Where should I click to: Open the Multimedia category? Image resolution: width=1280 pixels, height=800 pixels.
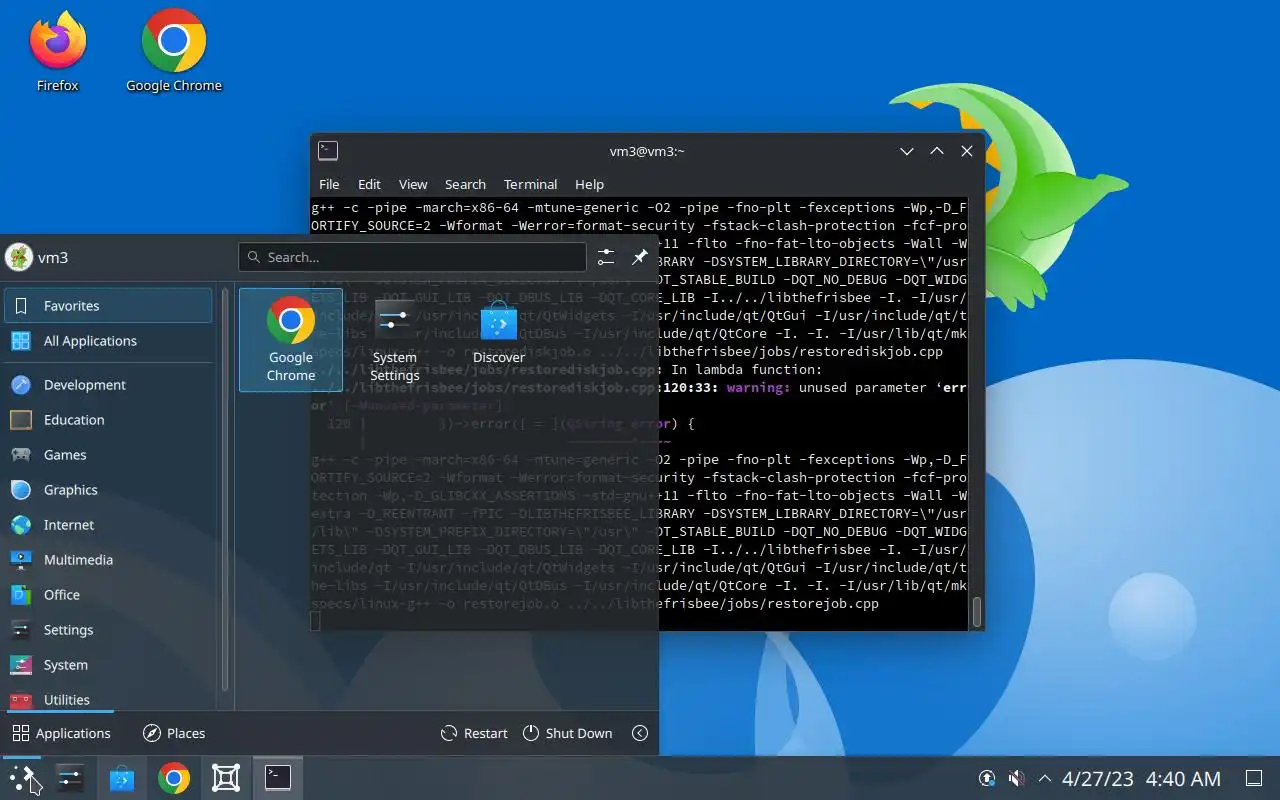[108, 560]
